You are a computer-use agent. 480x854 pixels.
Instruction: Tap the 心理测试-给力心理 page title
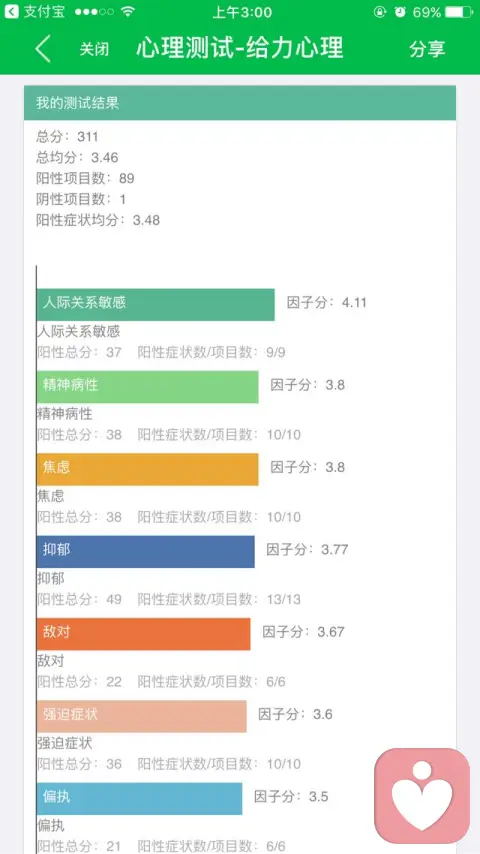coord(240,48)
